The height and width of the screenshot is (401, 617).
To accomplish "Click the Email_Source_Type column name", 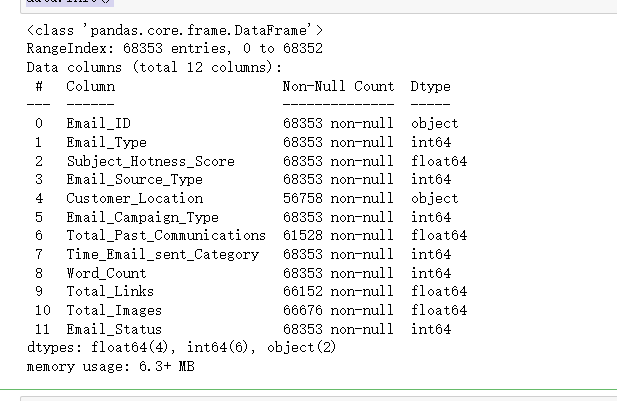I will [134, 180].
